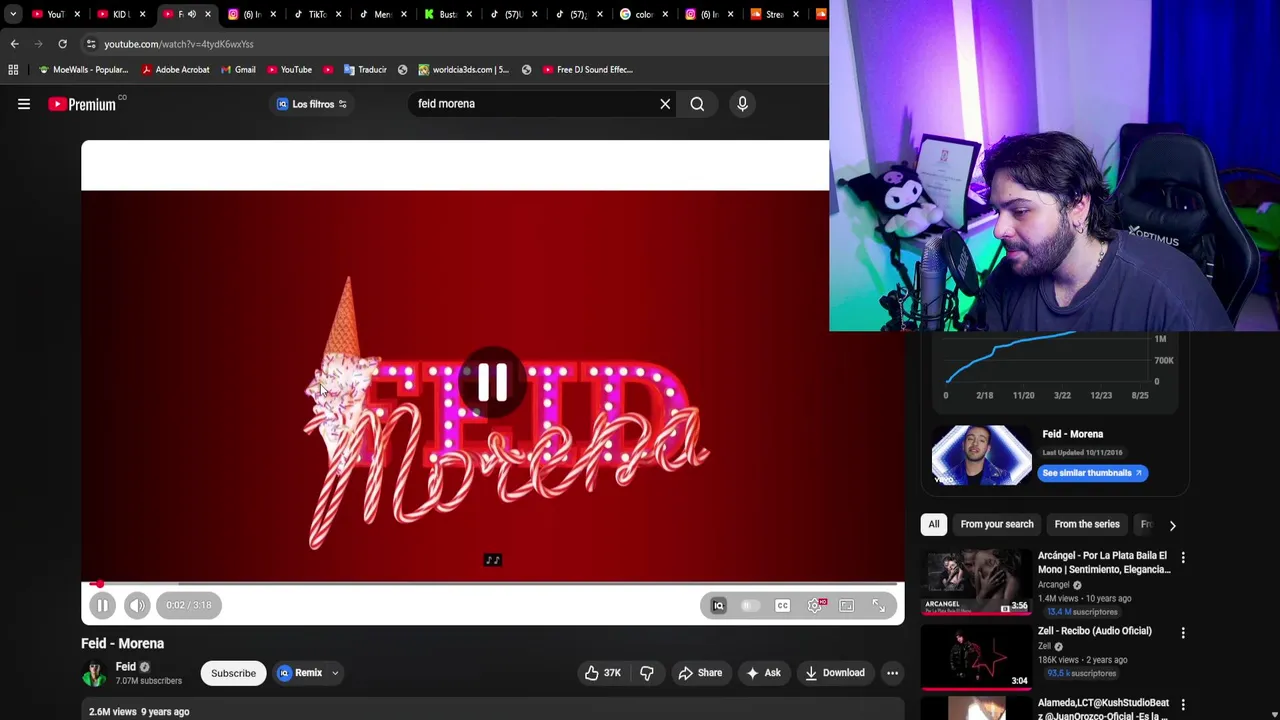Dislike the video with thumbs-down
This screenshot has height=720, width=1280.
click(647, 673)
